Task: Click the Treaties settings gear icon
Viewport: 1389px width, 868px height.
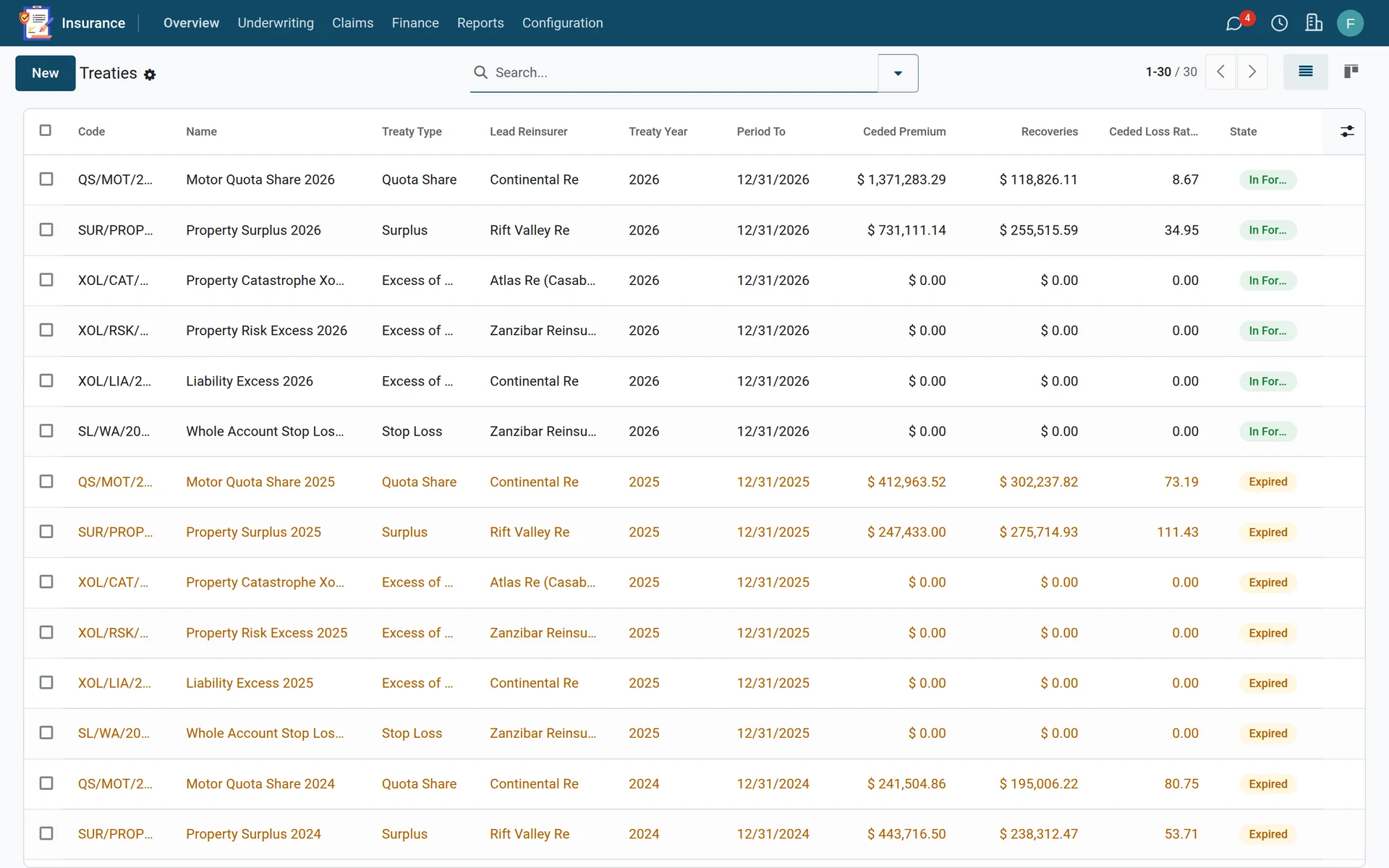Action: tap(150, 75)
